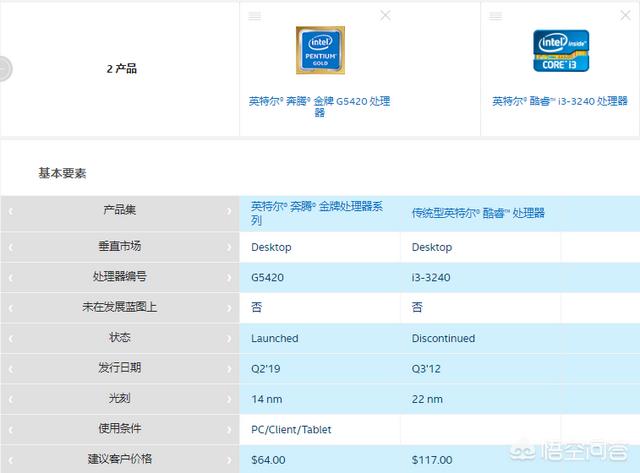This screenshot has width=640, height=473.
Task: Click right arrow on 处理器编号 row
Action: pyautogui.click(x=229, y=278)
